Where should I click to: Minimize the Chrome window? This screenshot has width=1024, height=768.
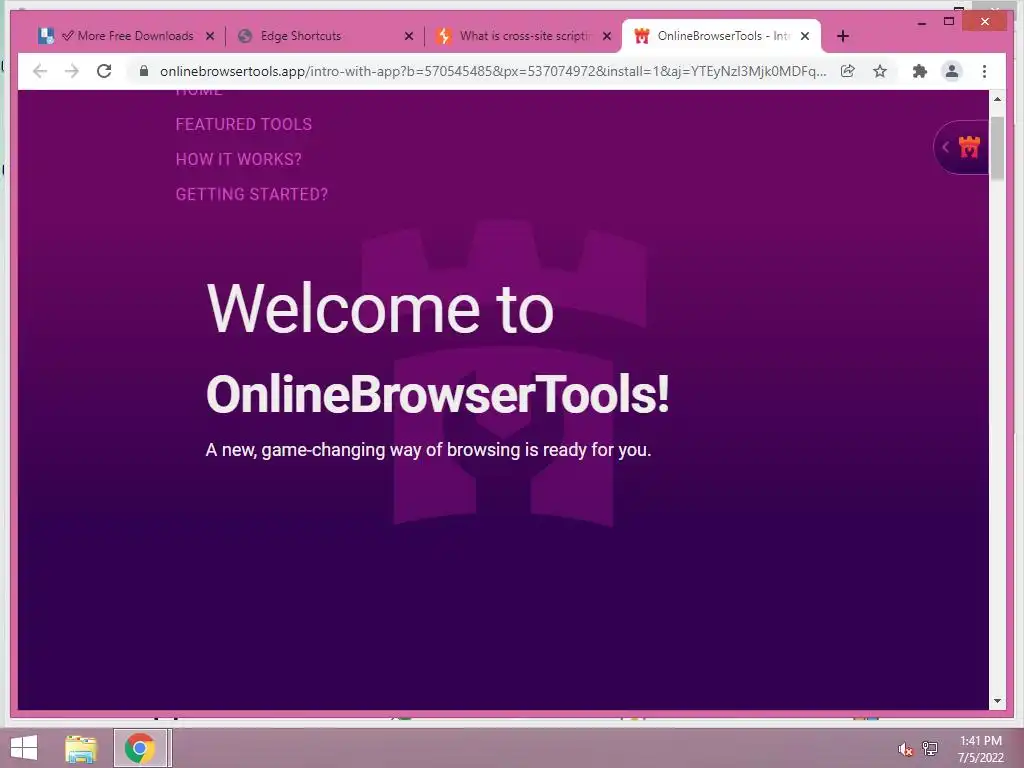[x=922, y=22]
